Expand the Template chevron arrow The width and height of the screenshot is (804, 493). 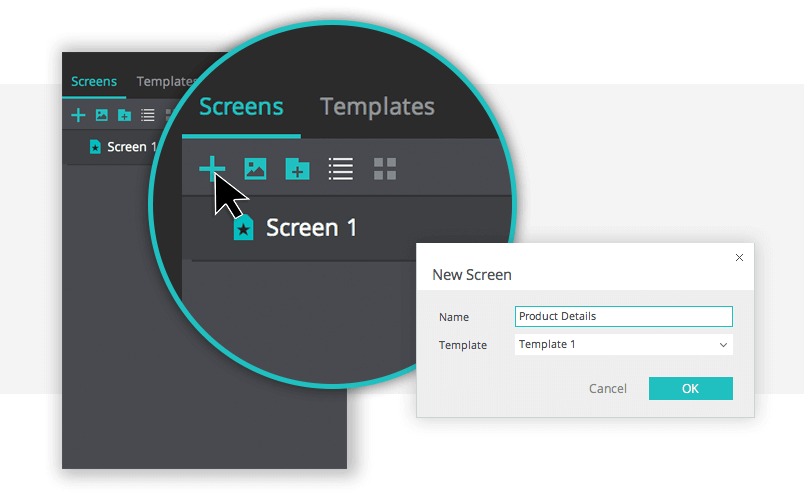click(723, 345)
